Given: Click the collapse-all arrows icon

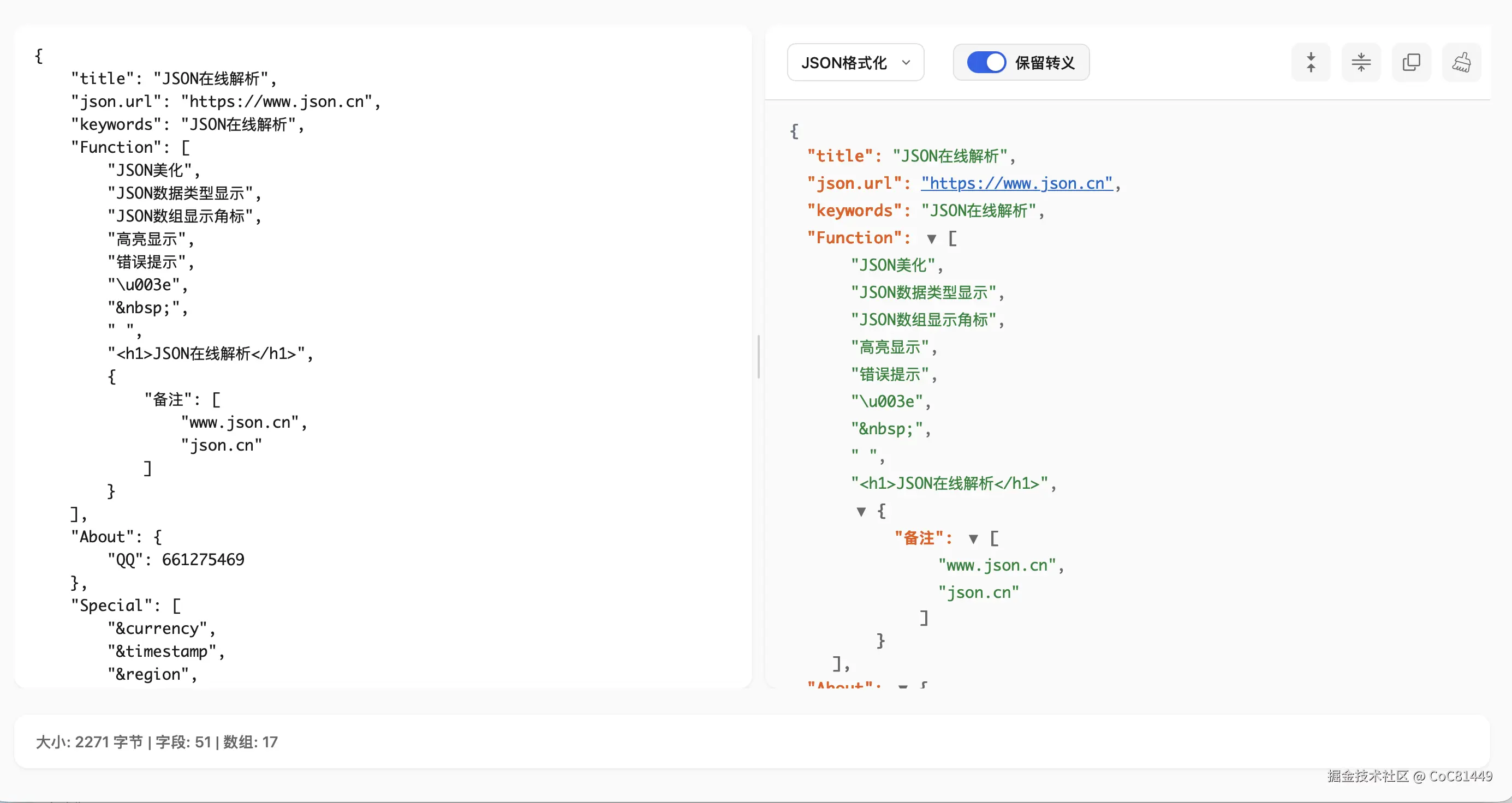Looking at the screenshot, I should [x=1311, y=62].
